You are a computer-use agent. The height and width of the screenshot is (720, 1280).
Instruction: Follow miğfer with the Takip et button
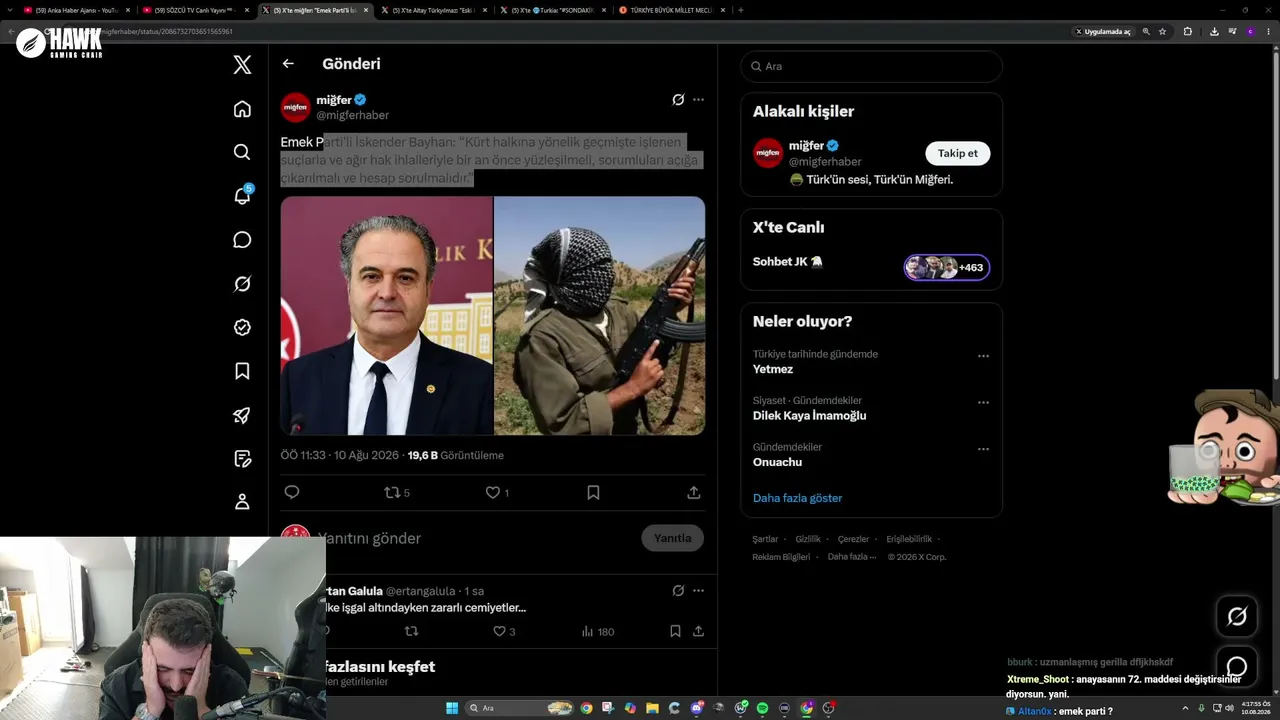pos(957,153)
